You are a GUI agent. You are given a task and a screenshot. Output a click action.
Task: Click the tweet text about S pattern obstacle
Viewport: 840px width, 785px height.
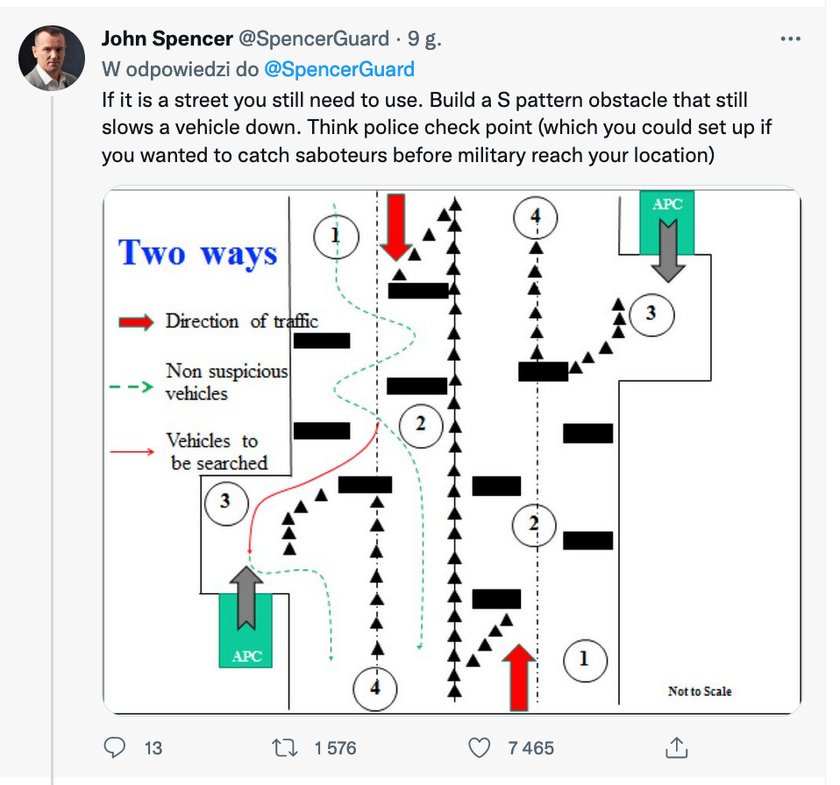(436, 128)
